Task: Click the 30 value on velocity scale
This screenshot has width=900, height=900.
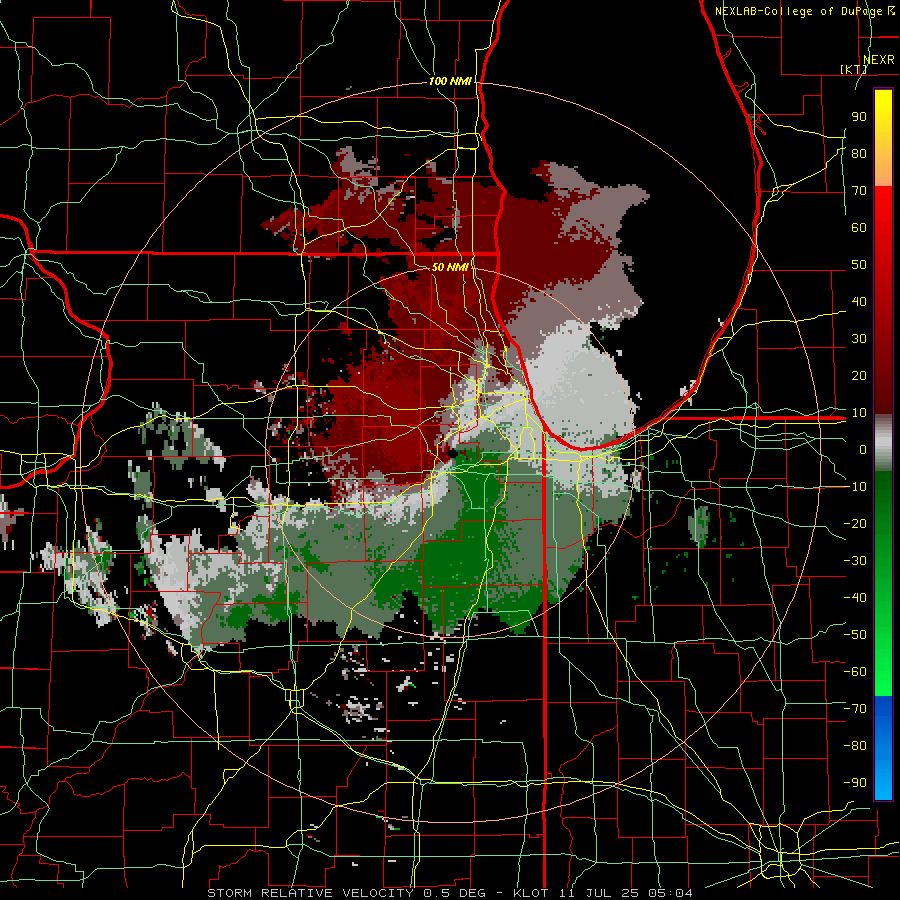Action: pyautogui.click(x=859, y=339)
